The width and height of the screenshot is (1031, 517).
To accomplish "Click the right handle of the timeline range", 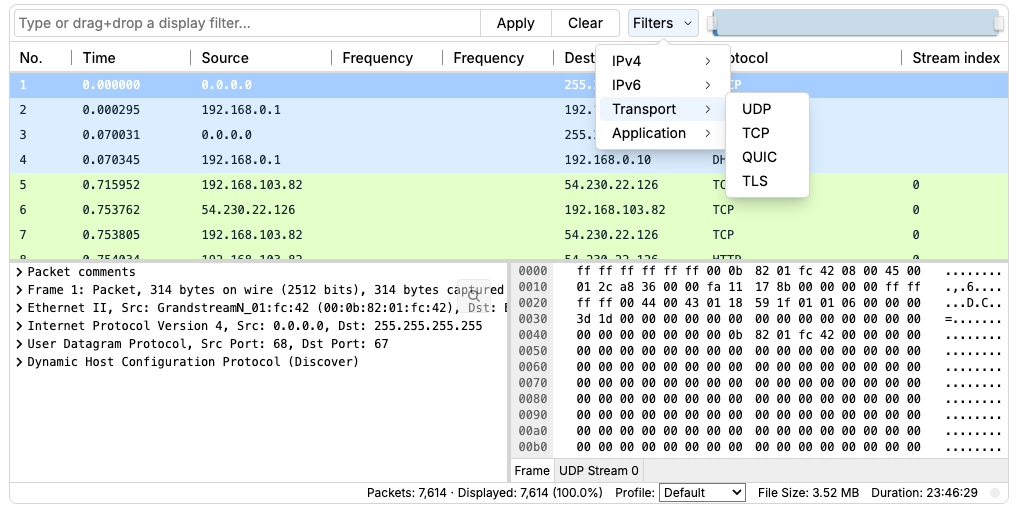I will 998,23.
